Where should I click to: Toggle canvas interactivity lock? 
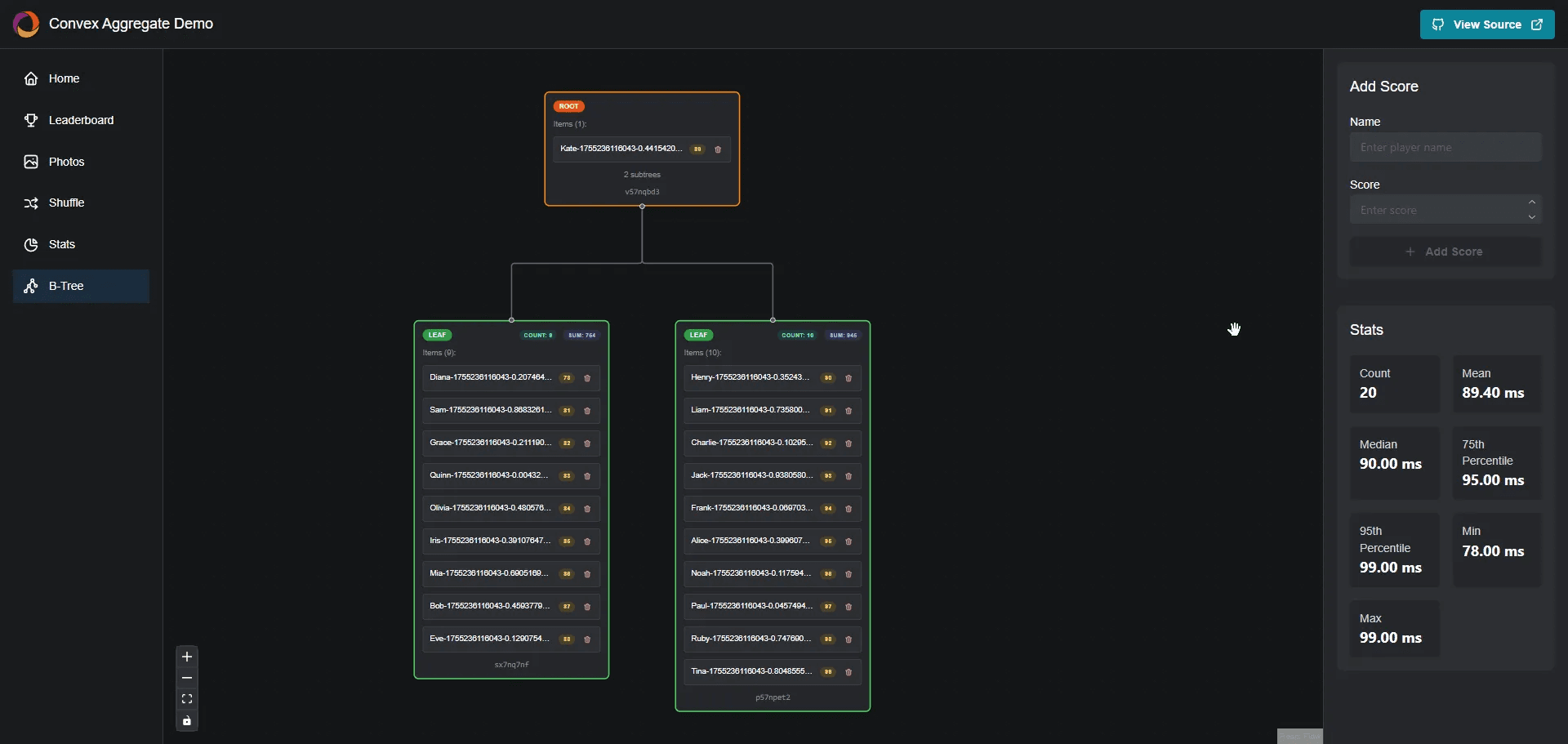187,720
